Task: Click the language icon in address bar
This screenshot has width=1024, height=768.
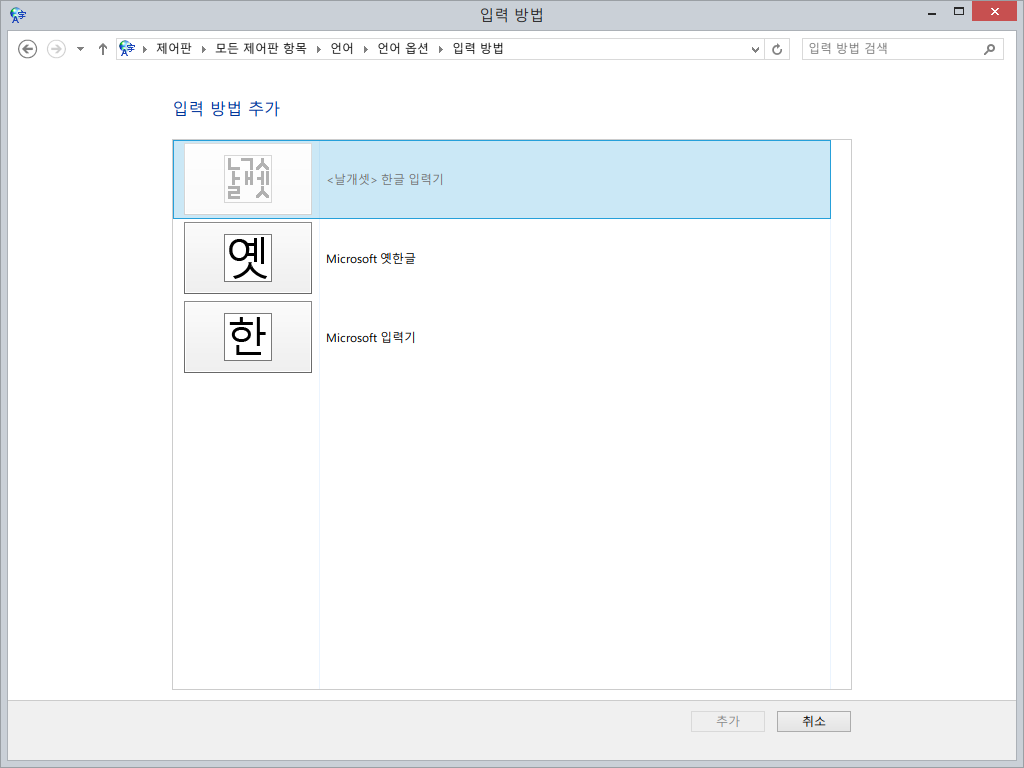Action: (127, 49)
